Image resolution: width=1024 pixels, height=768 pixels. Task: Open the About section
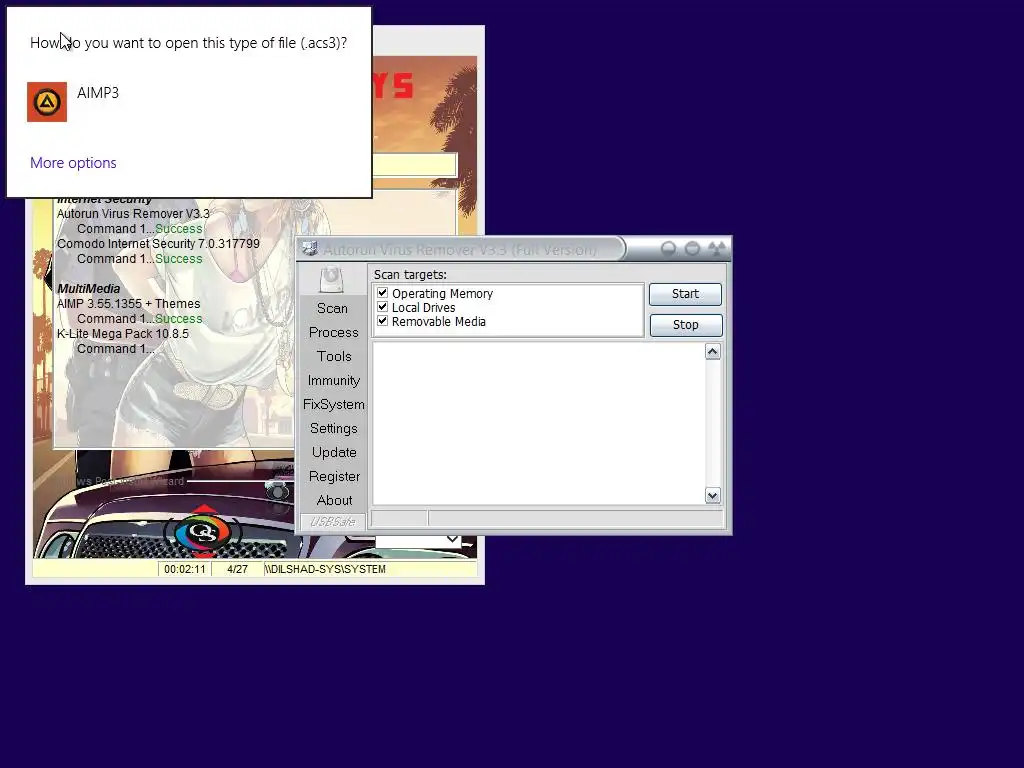tap(334, 500)
